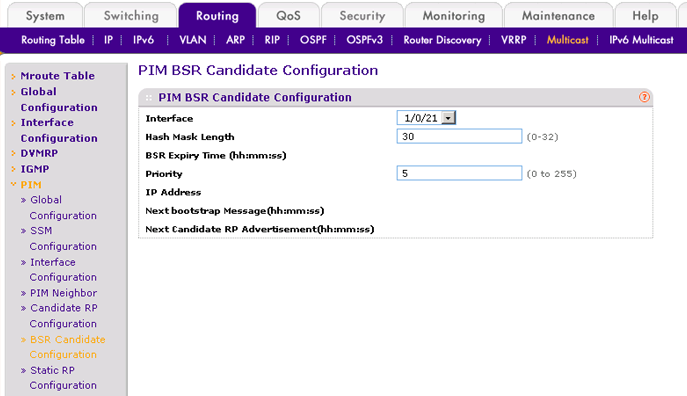
Task: Expand IGMP in the sidebar
Action: 35,169
